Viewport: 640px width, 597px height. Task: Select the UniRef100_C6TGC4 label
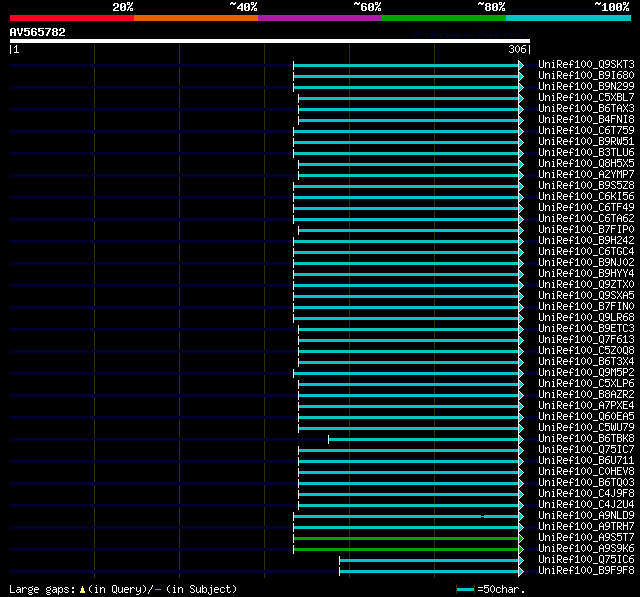(x=586, y=252)
